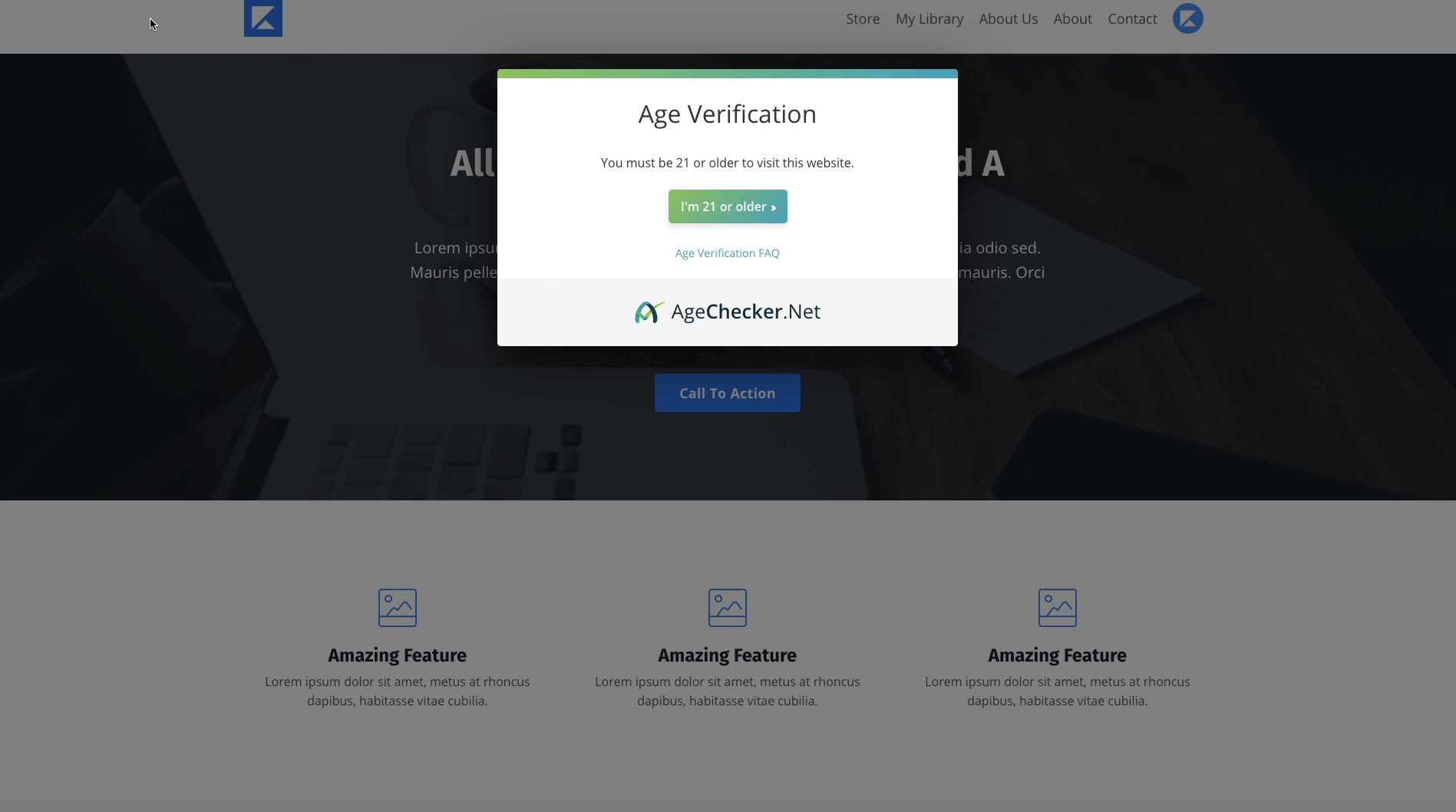Open the round blue profile logo icon

tap(1187, 18)
